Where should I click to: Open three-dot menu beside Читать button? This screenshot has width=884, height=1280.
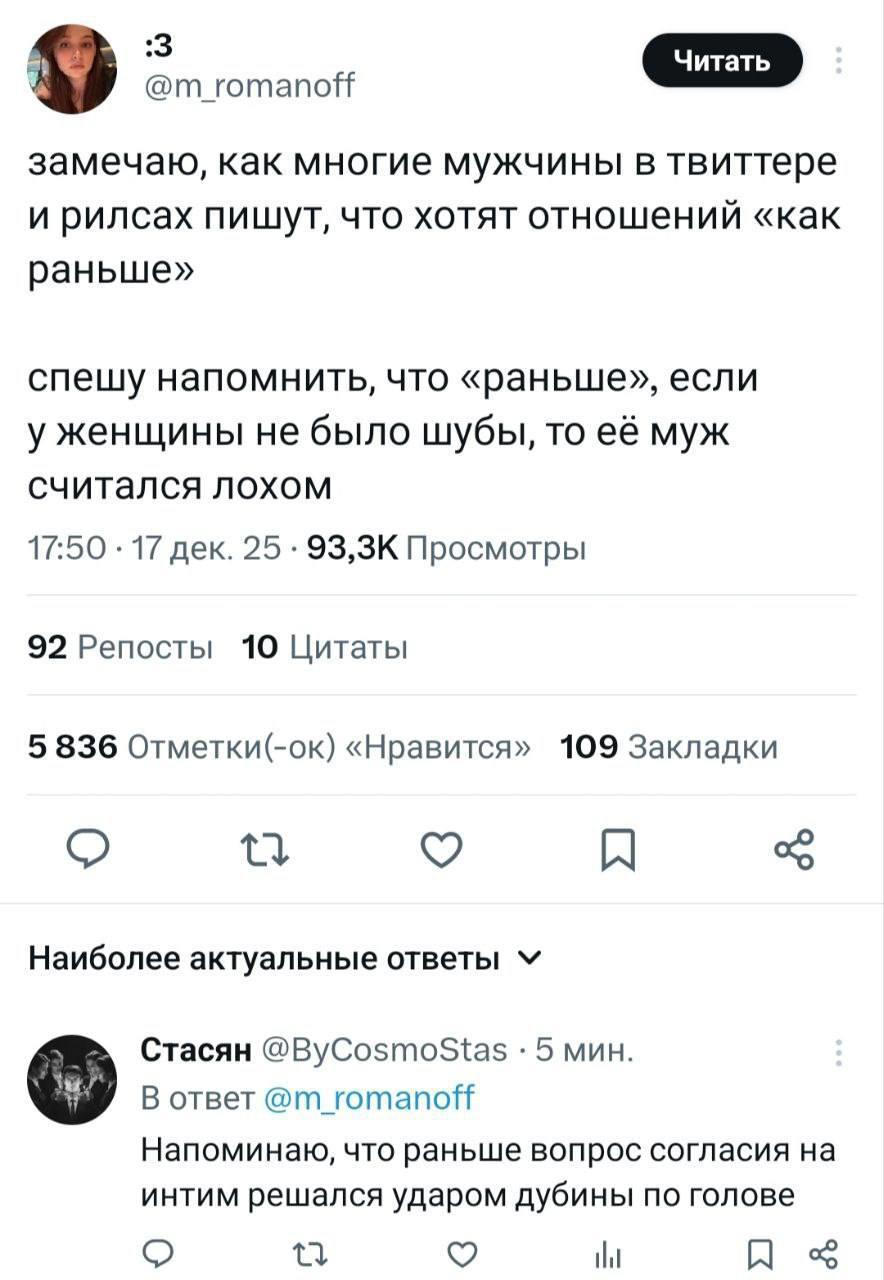click(x=838, y=62)
